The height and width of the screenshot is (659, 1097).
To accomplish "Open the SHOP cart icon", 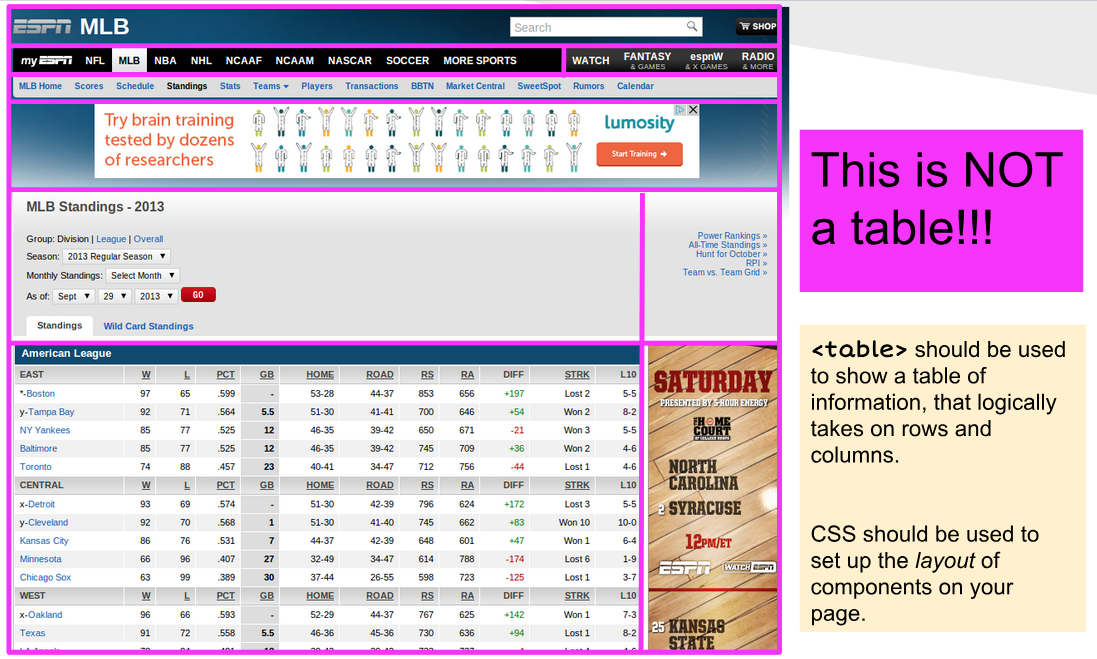I will 745,27.
